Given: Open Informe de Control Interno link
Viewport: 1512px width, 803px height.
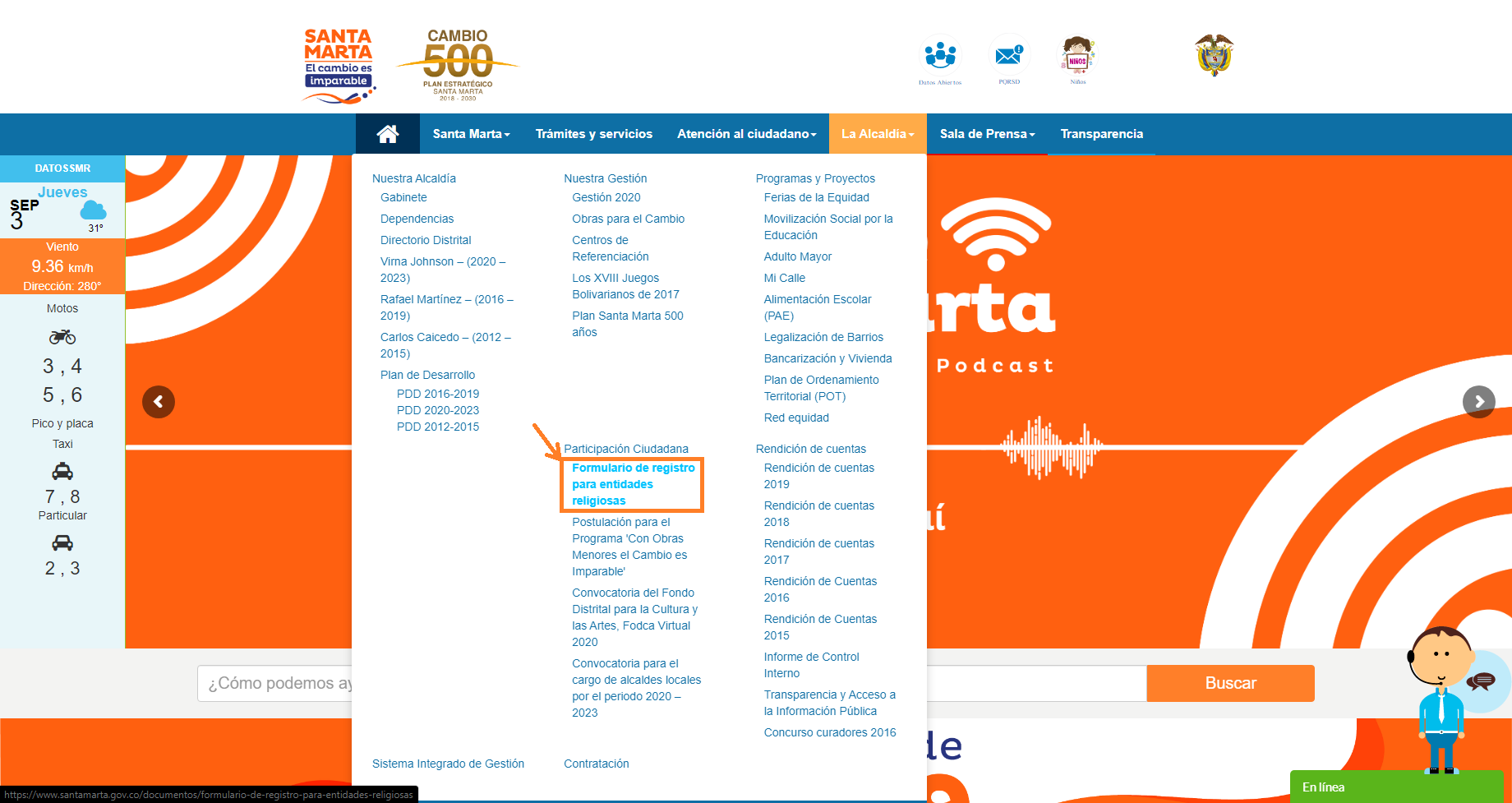Looking at the screenshot, I should [x=812, y=665].
